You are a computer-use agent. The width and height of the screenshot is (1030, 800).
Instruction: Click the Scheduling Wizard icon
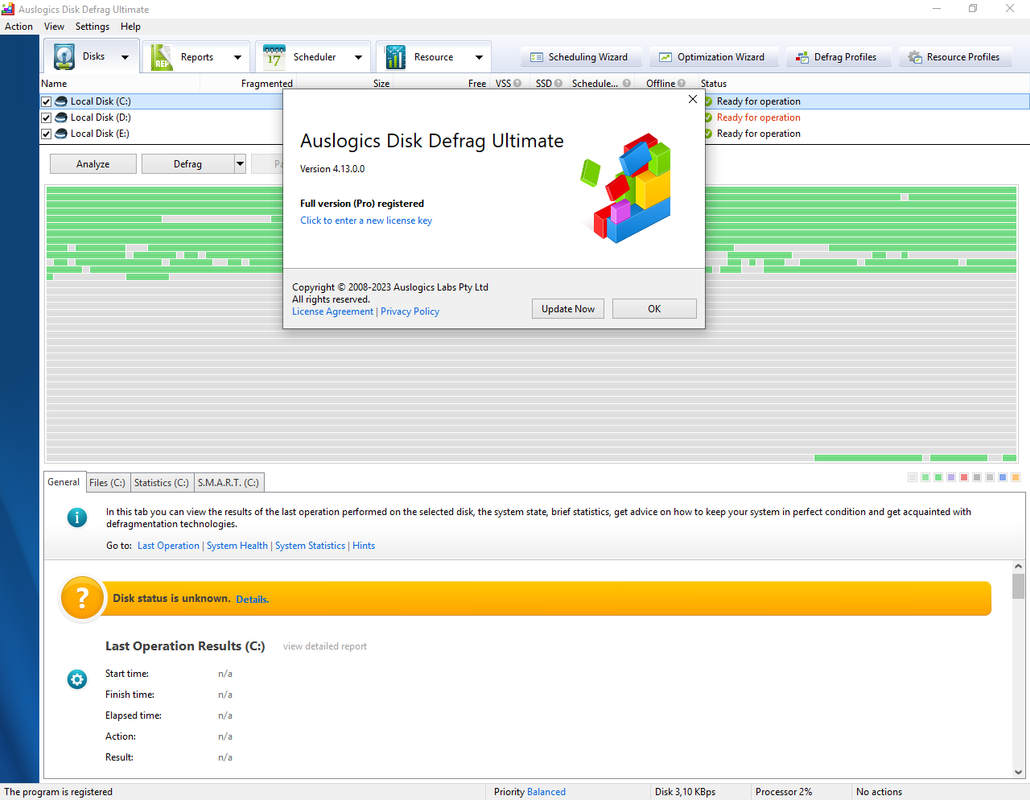(536, 57)
